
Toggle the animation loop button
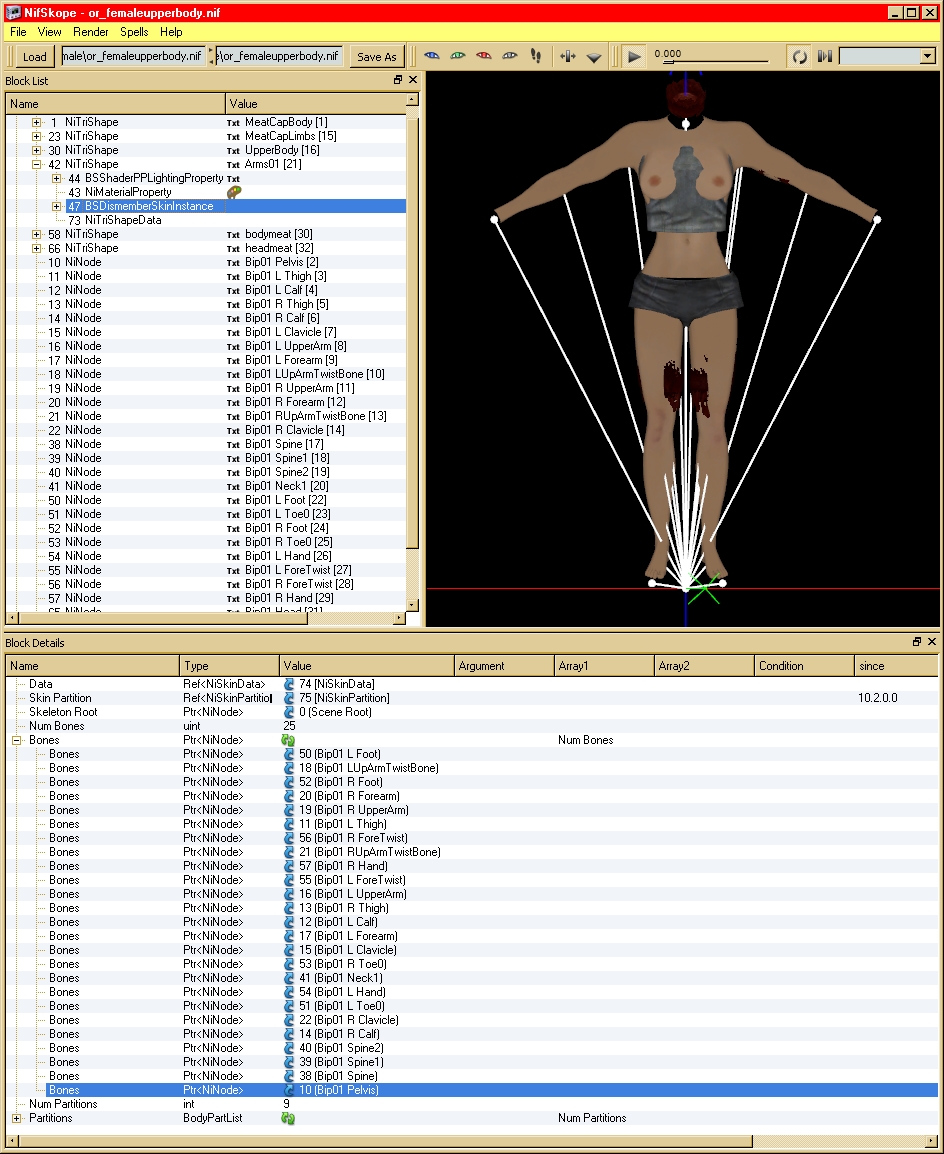pyautogui.click(x=799, y=56)
